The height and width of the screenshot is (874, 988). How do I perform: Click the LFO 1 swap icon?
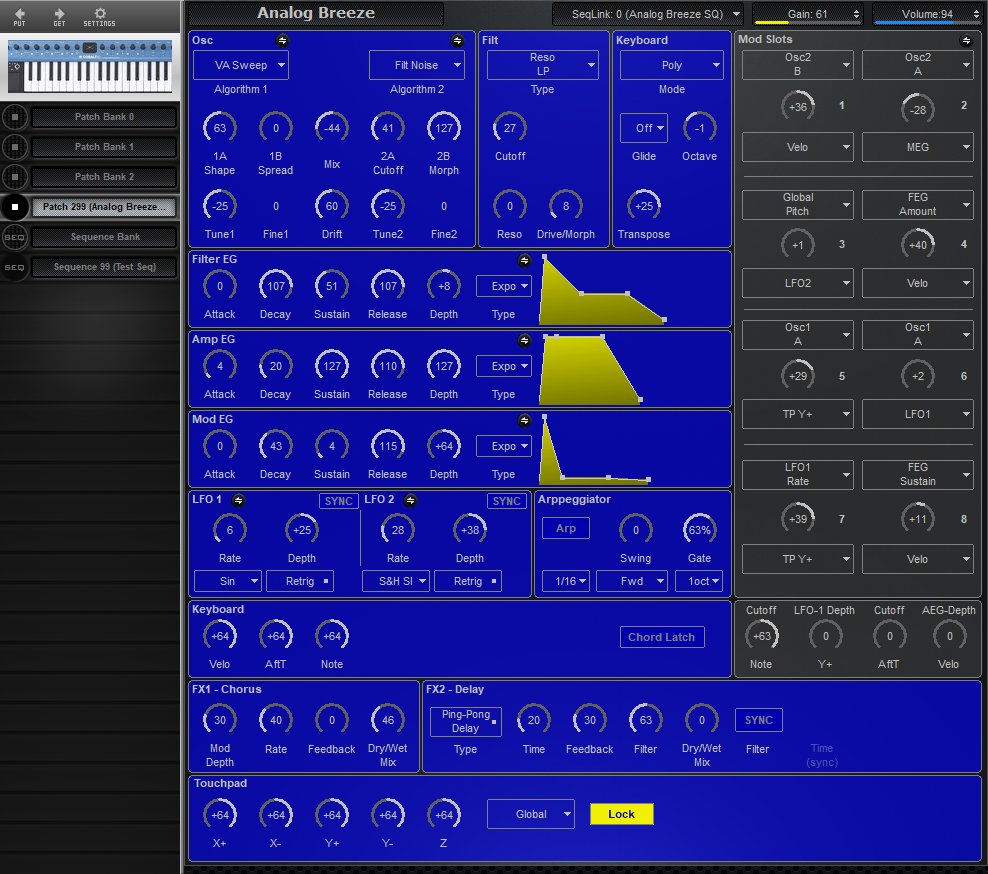coord(238,500)
